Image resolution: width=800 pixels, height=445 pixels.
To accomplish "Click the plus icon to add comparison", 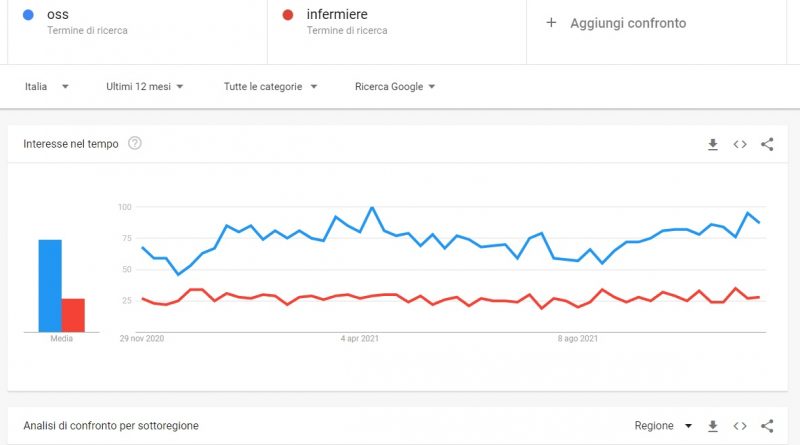I will point(551,22).
